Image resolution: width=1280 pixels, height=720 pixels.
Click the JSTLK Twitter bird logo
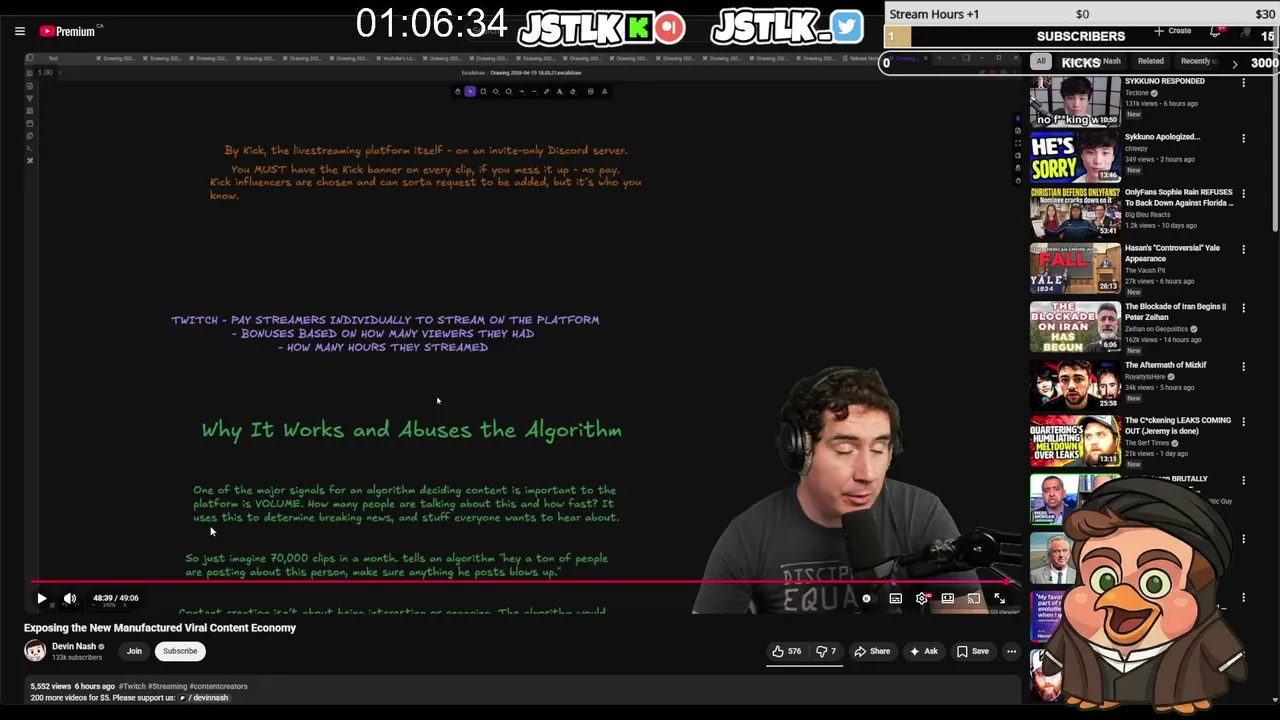(787, 27)
